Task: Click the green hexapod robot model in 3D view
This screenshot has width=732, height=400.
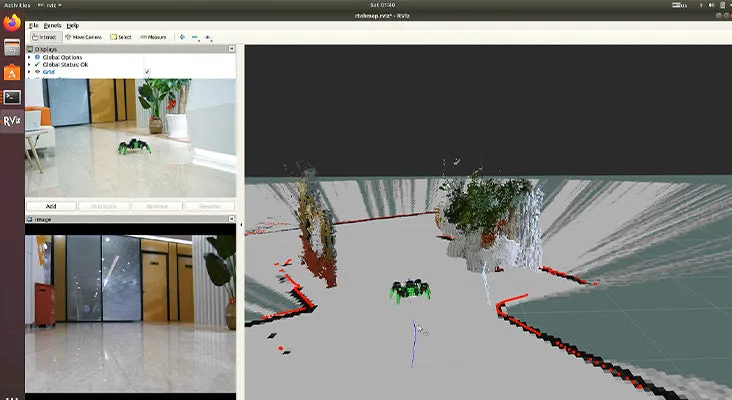Action: [x=410, y=290]
